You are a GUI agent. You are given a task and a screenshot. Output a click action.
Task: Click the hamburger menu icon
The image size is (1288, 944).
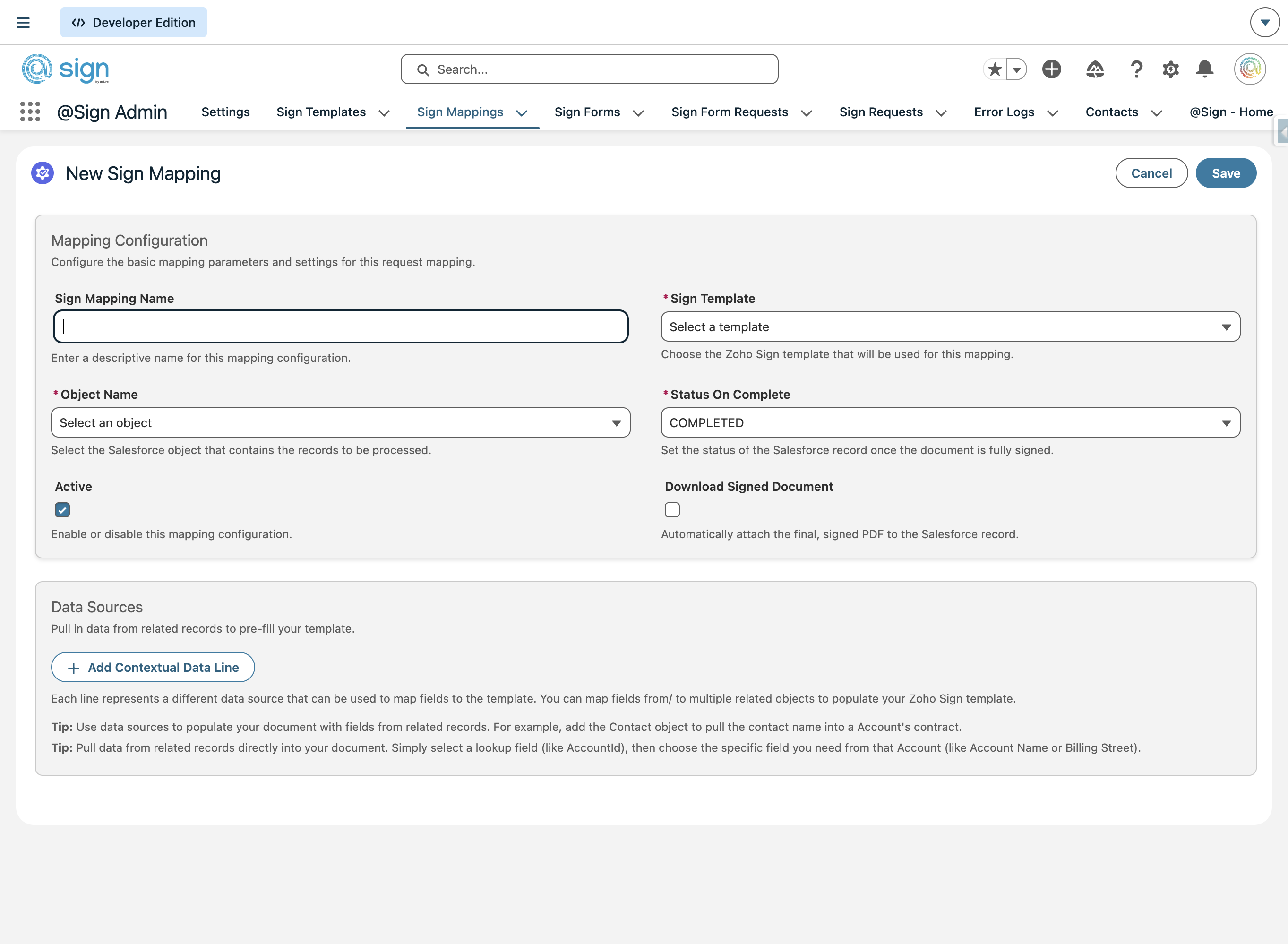click(x=23, y=23)
